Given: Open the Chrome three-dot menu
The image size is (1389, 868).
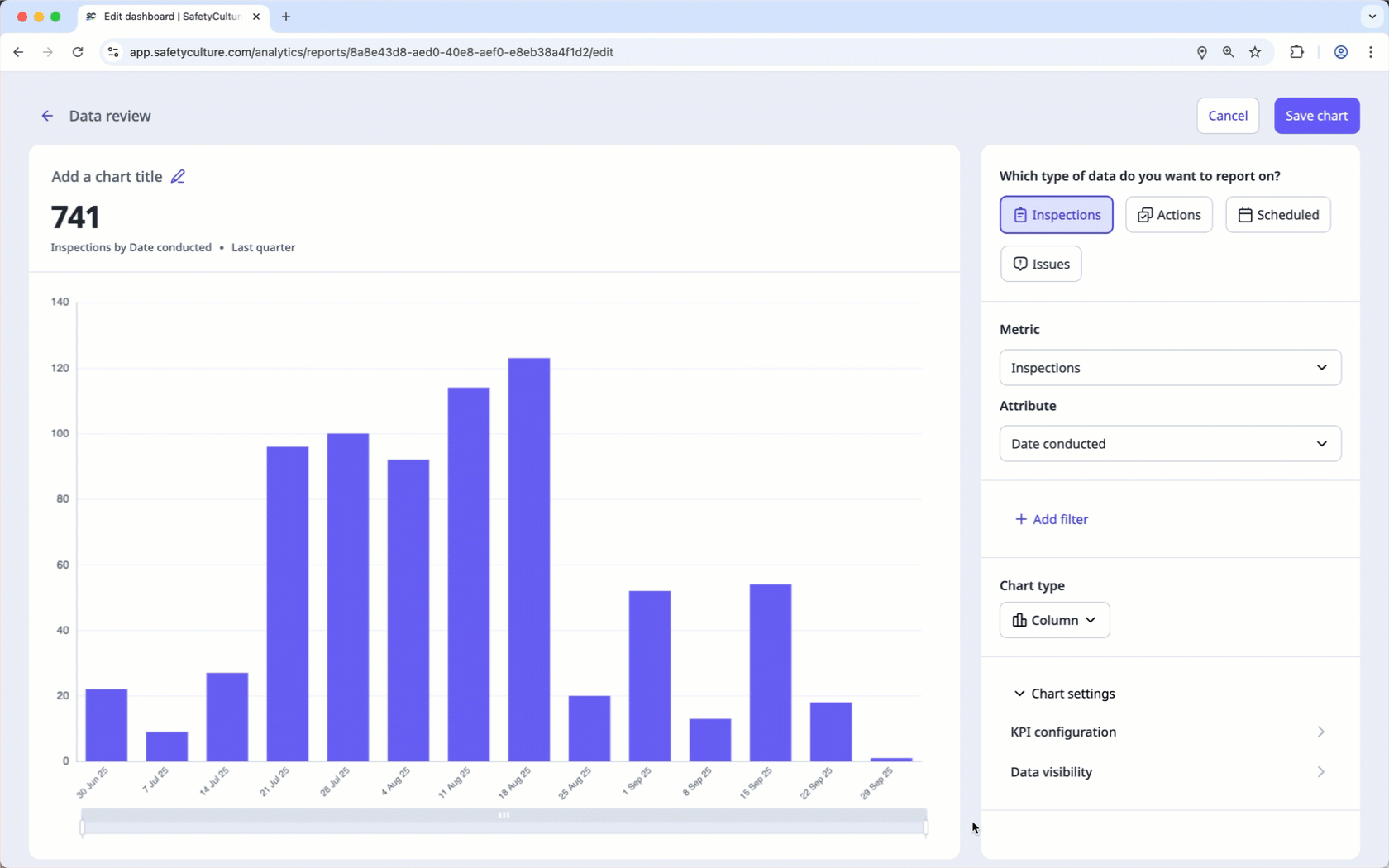Looking at the screenshot, I should pyautogui.click(x=1371, y=52).
